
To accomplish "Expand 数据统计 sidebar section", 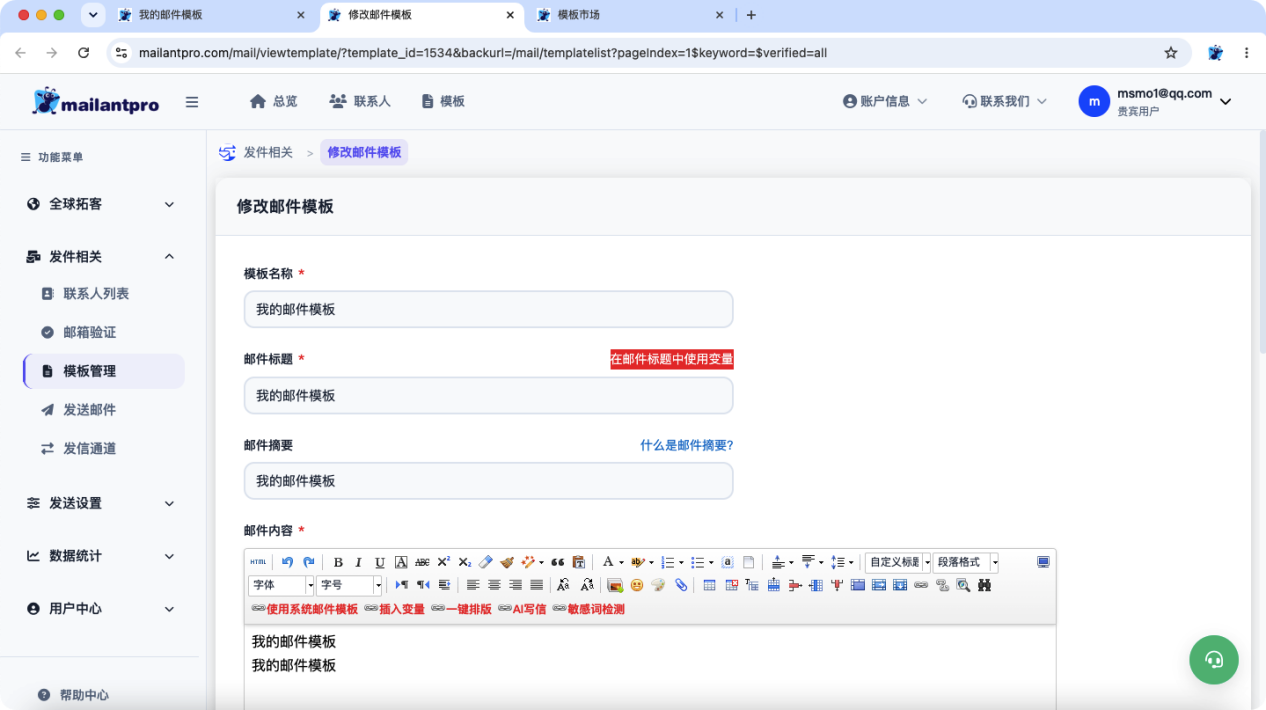I will (100, 556).
